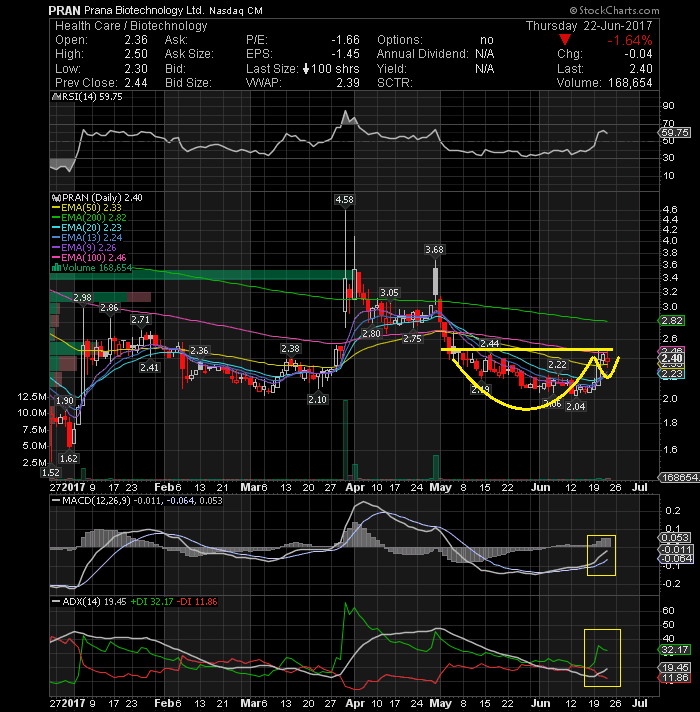Click the EMA(9) 2.26 legend entry

tap(89, 247)
